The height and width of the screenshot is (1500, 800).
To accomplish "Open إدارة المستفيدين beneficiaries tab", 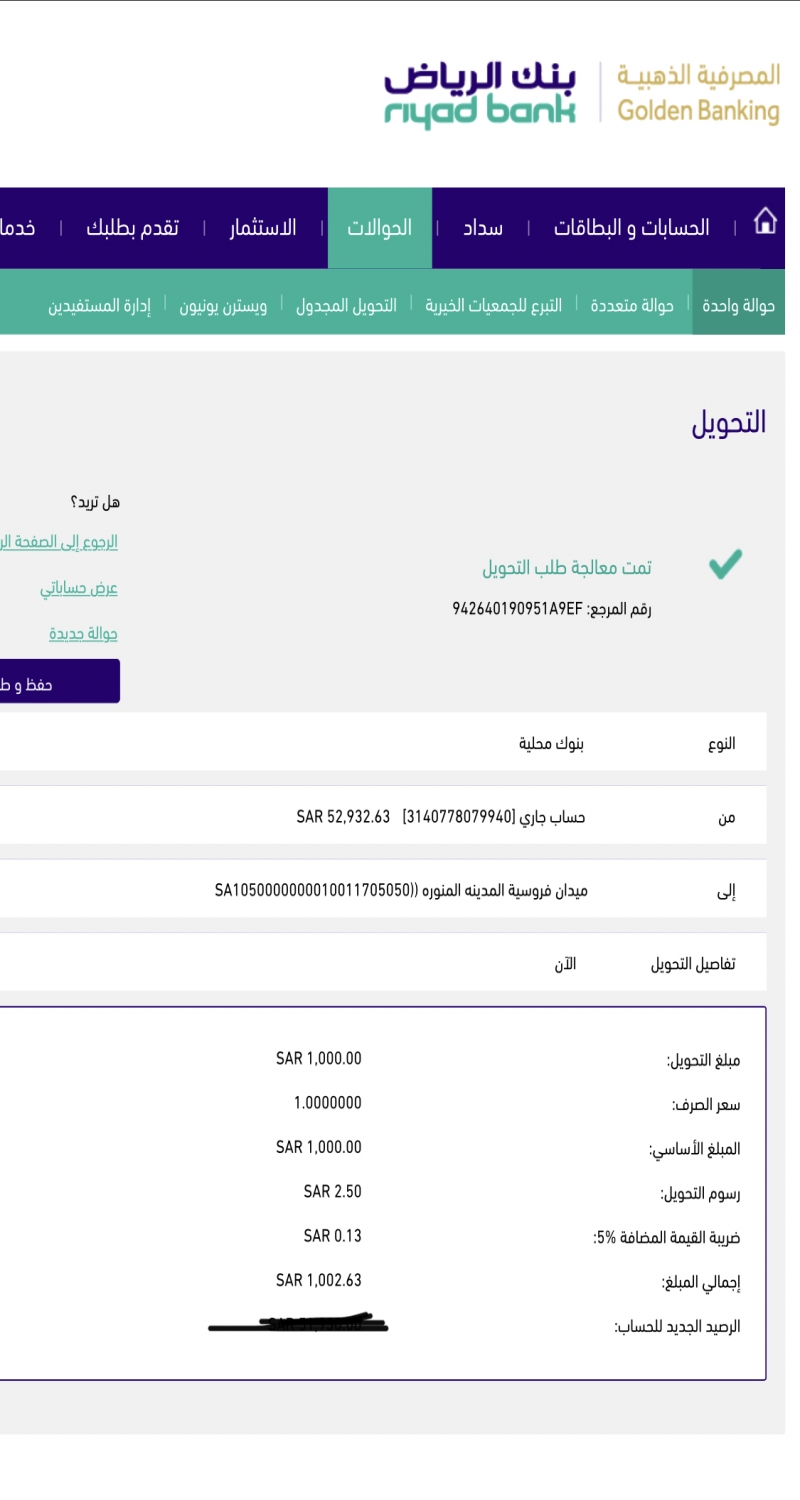I will (x=99, y=305).
